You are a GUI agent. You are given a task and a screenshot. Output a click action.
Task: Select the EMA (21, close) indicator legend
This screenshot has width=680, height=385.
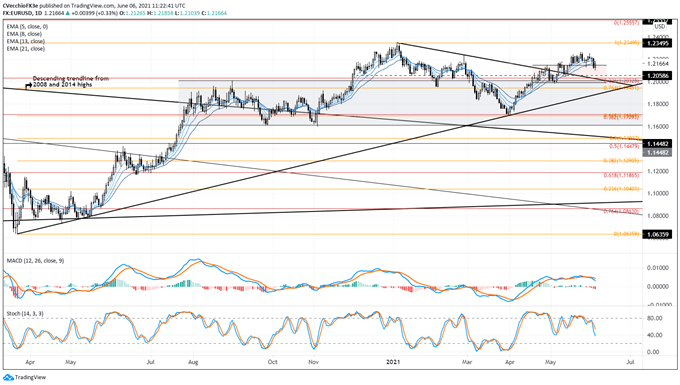(x=26, y=49)
